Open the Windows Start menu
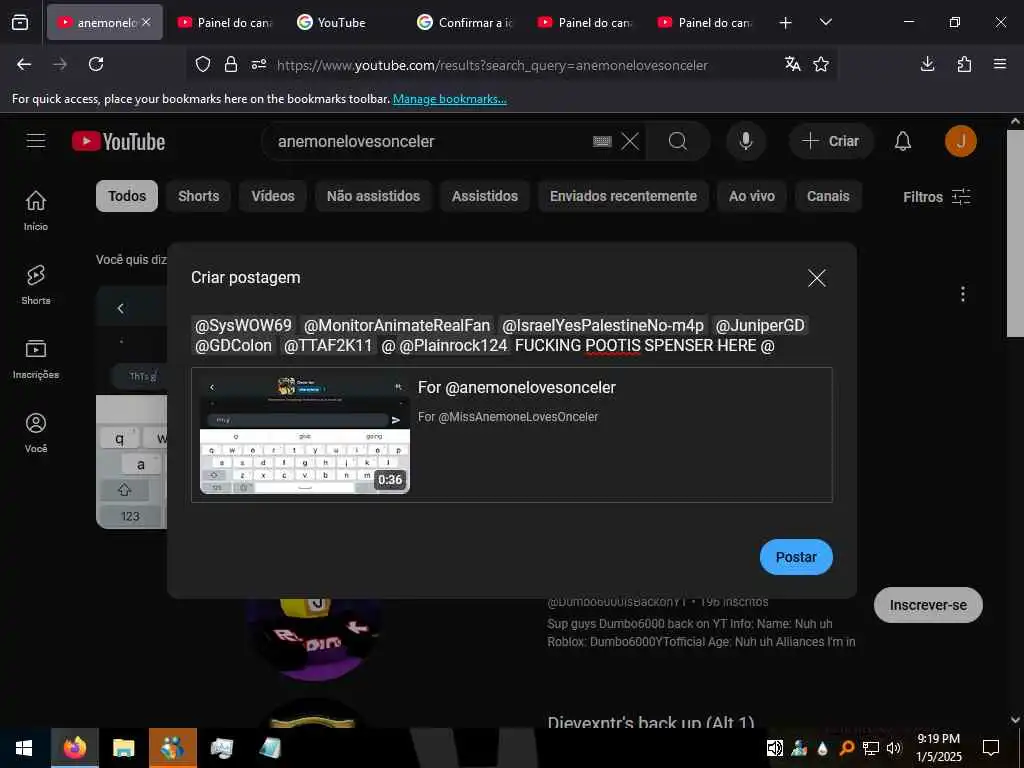The image size is (1024, 768). pyautogui.click(x=24, y=748)
